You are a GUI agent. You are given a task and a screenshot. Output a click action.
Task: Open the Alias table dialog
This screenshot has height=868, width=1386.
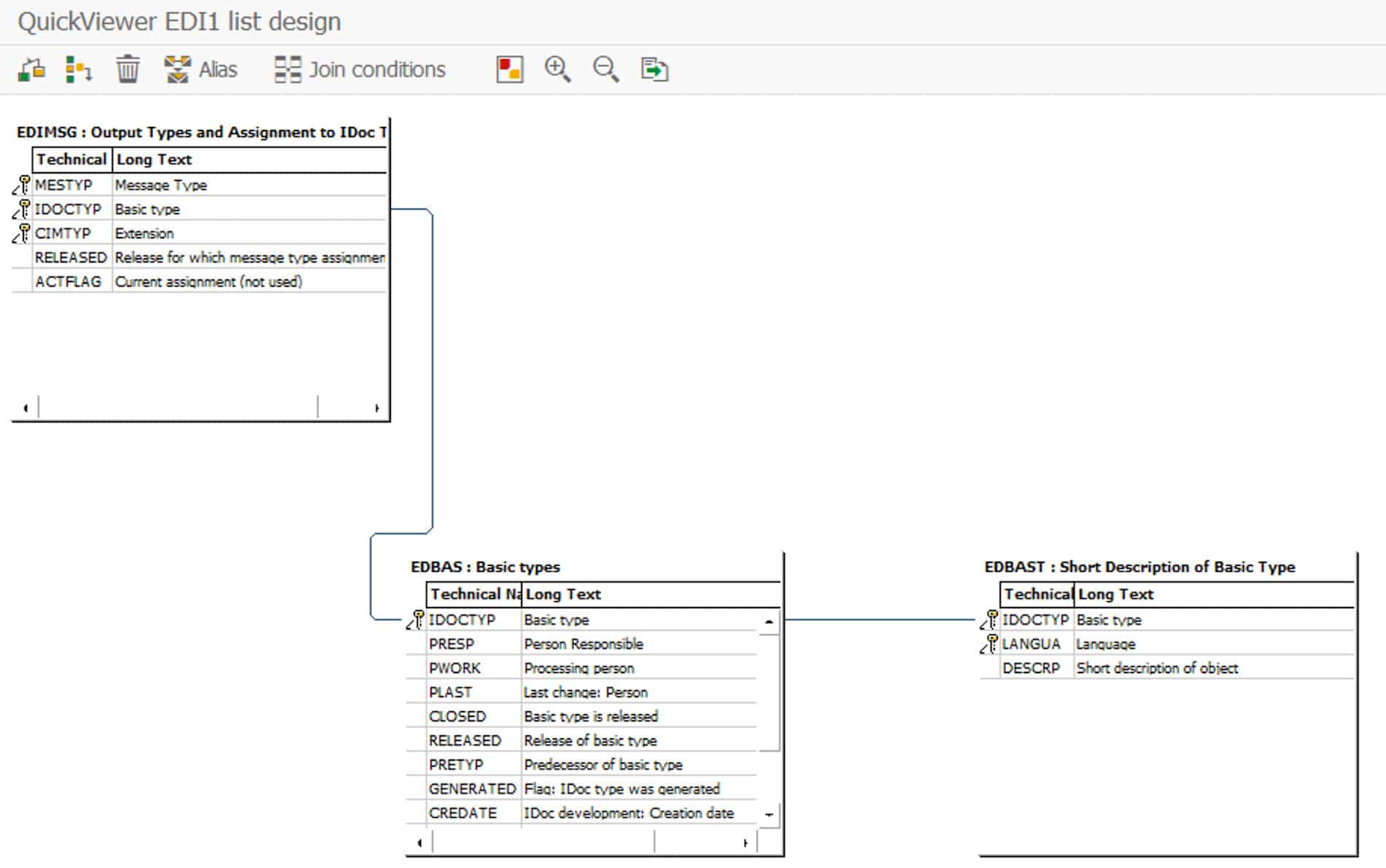[x=201, y=69]
